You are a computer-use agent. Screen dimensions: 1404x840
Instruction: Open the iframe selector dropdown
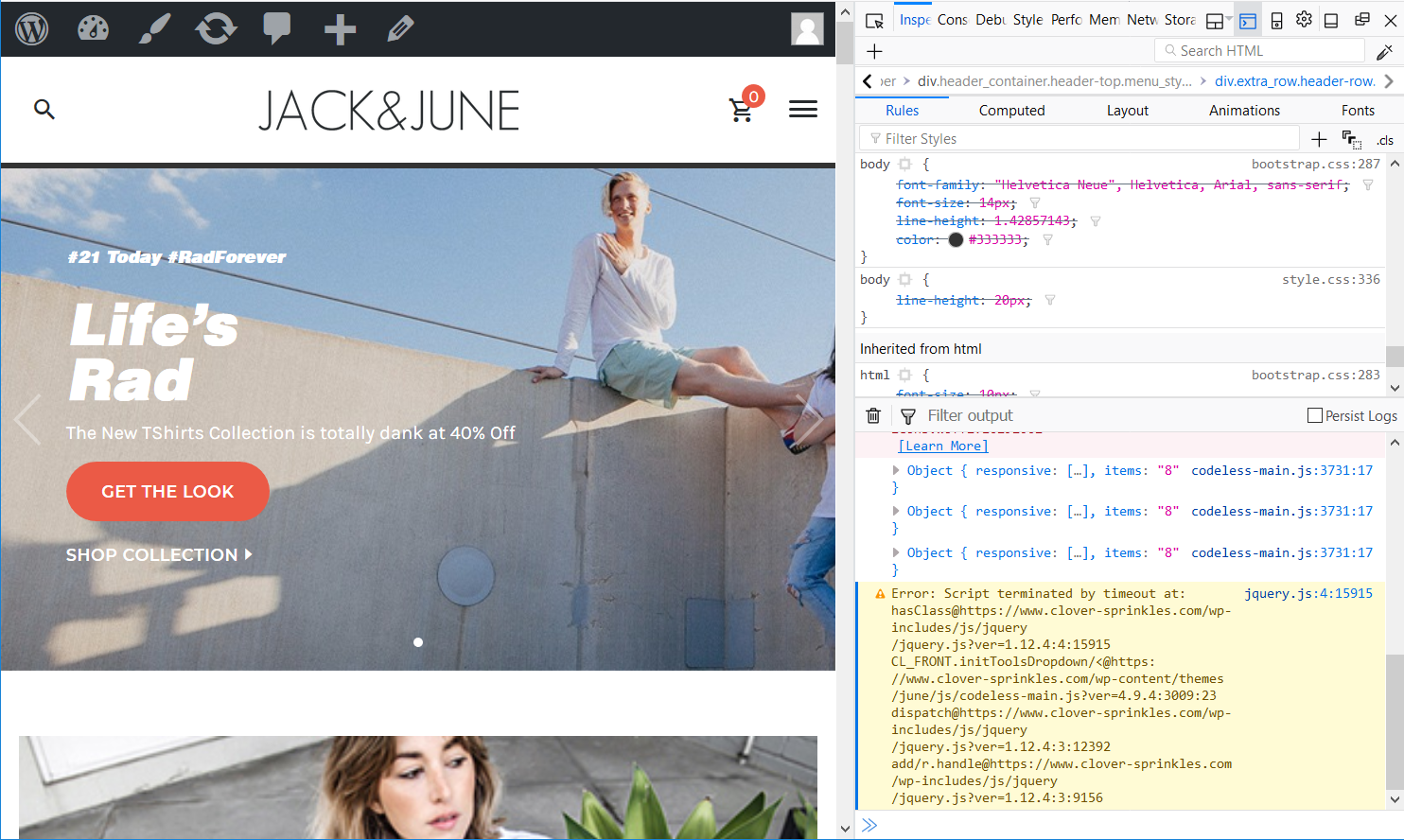[1219, 21]
